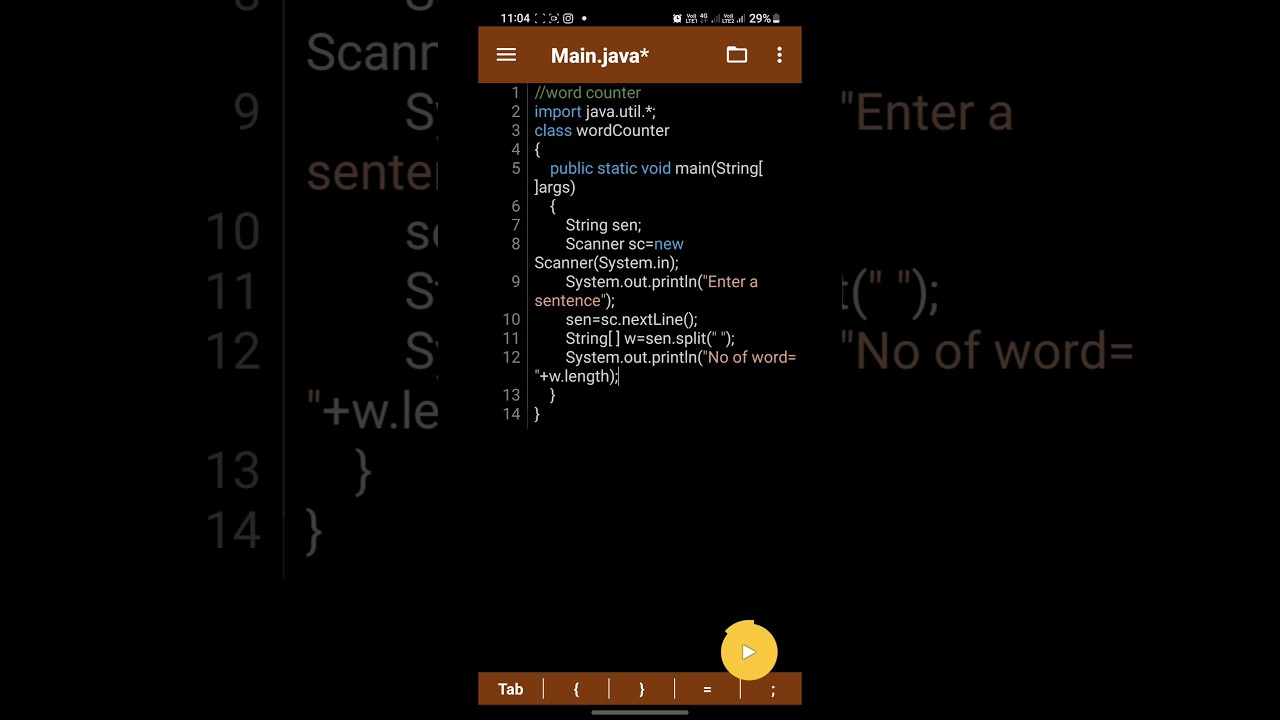Click 'System.out.println("No of word=' line
Image resolution: width=1280 pixels, height=720 pixels.
pyautogui.click(x=680, y=359)
